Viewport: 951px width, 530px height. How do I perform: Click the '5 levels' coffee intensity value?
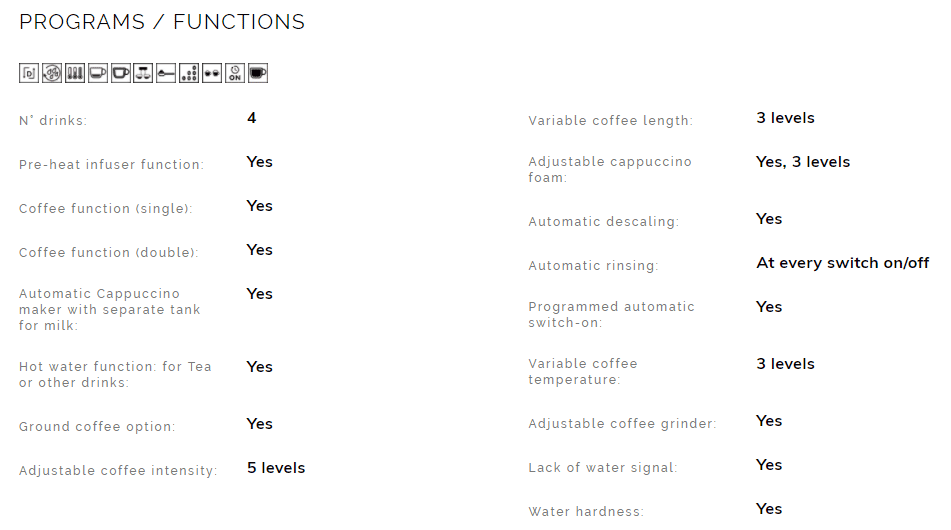tap(276, 468)
